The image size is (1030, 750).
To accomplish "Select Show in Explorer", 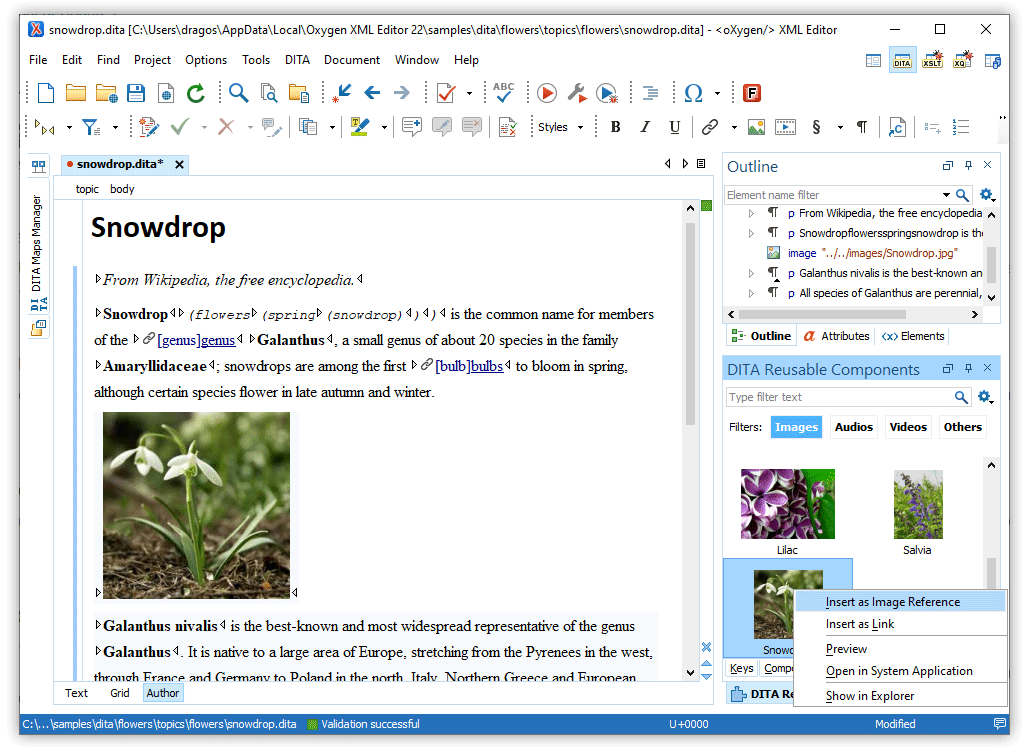I will tap(901, 695).
